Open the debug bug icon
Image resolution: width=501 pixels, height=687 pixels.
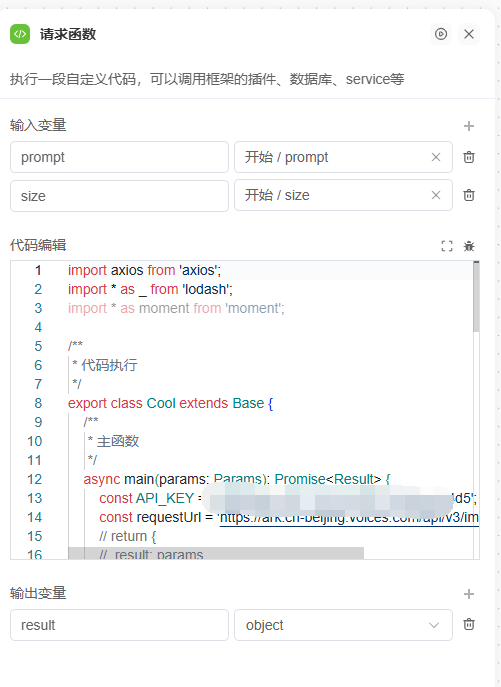click(x=469, y=246)
